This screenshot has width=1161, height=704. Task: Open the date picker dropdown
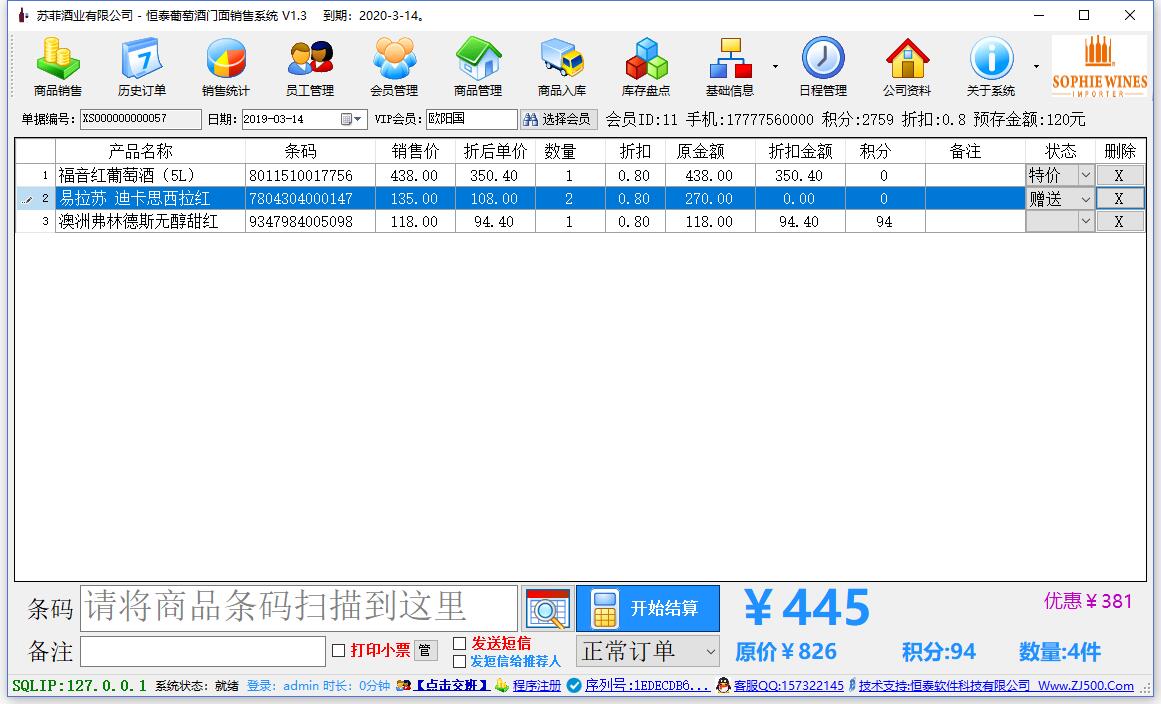point(352,119)
